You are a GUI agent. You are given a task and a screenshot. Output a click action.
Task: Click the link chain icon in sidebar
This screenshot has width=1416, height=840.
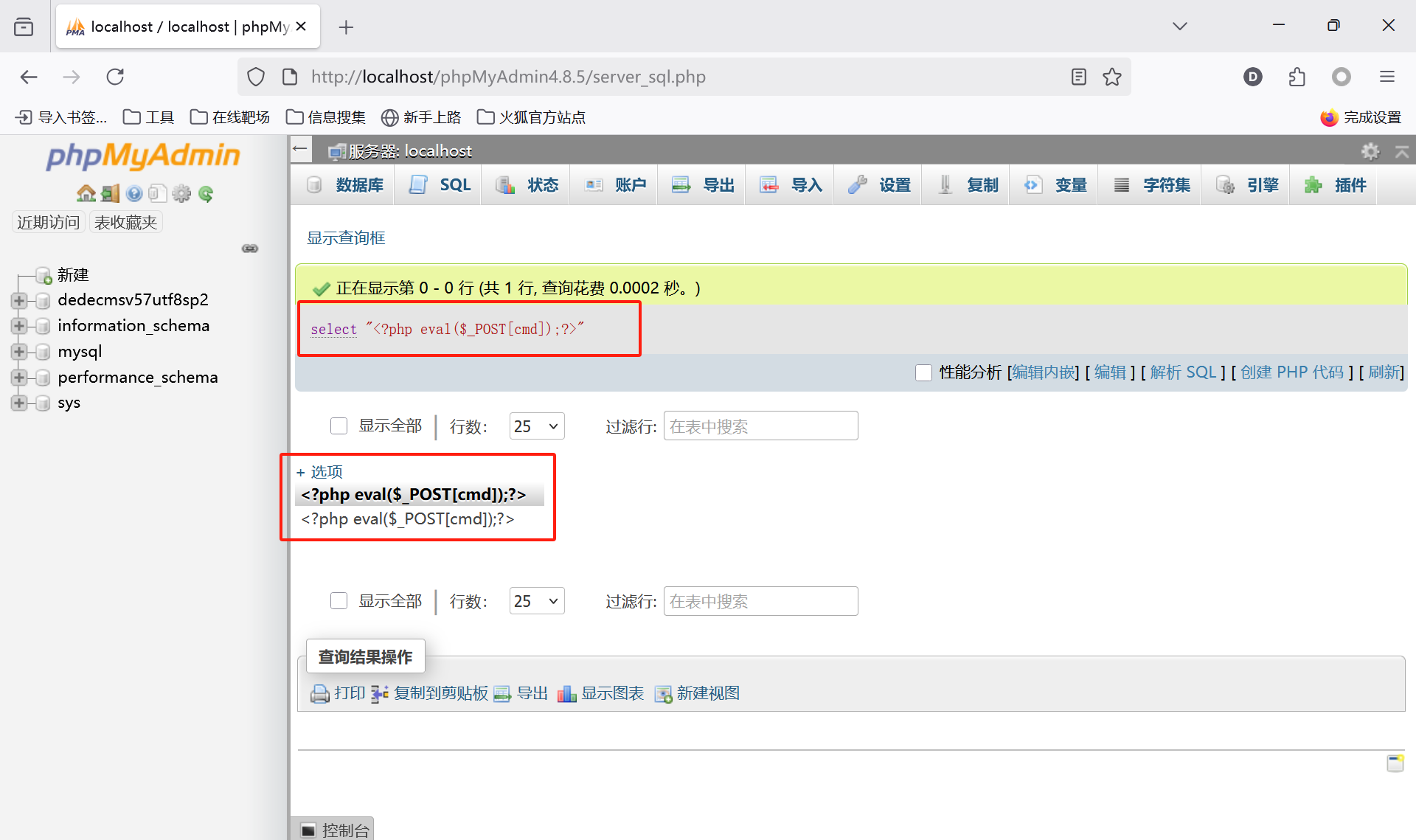coord(250,249)
